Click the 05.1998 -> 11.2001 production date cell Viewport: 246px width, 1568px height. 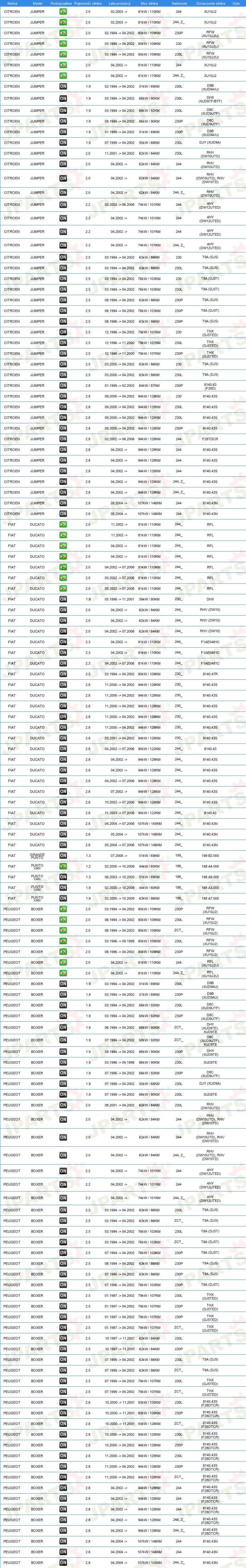119,599
